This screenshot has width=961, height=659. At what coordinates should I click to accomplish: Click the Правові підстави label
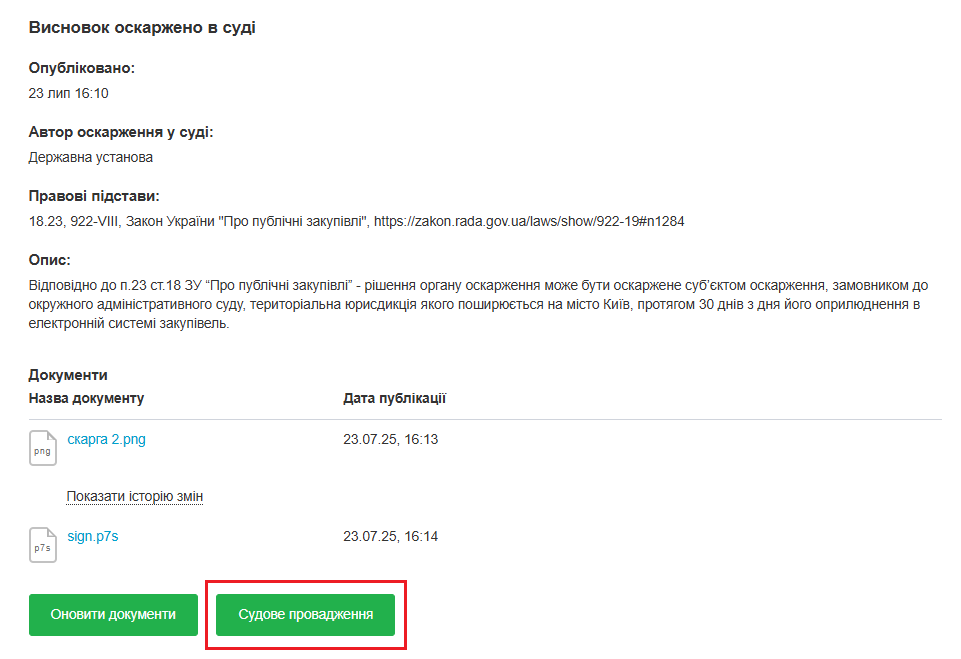94,196
